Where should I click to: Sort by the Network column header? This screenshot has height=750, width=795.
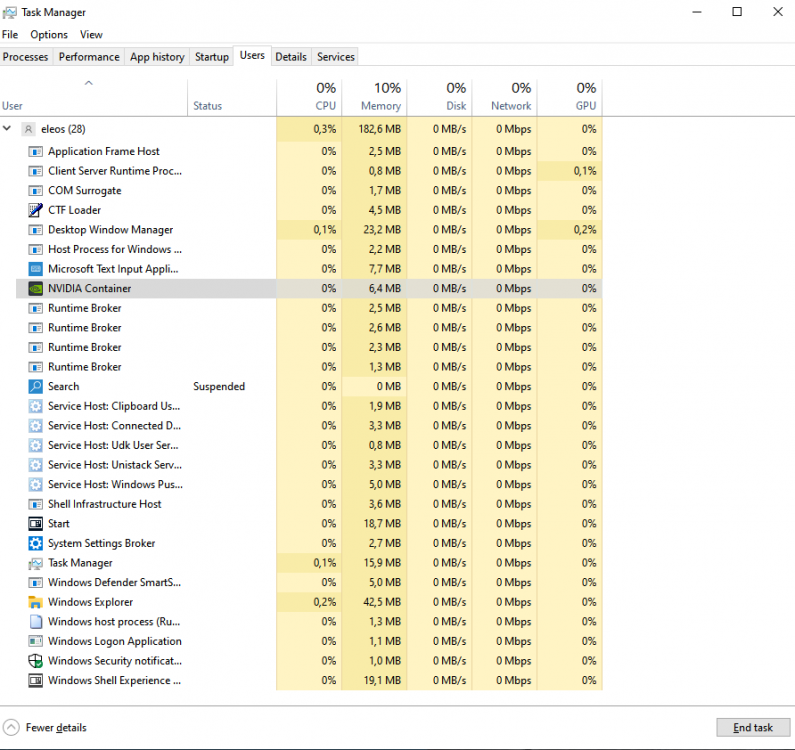tap(504, 97)
